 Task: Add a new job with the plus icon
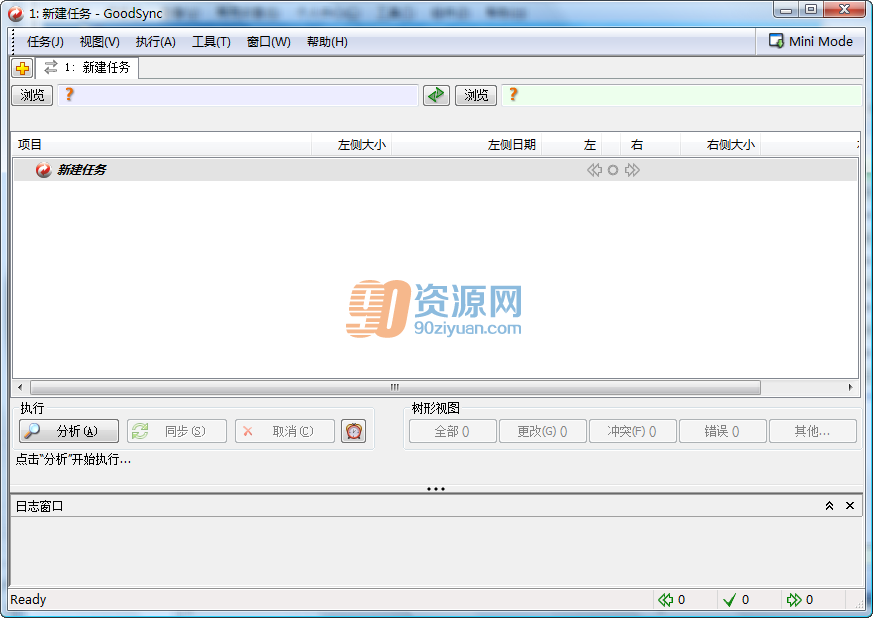pos(23,68)
